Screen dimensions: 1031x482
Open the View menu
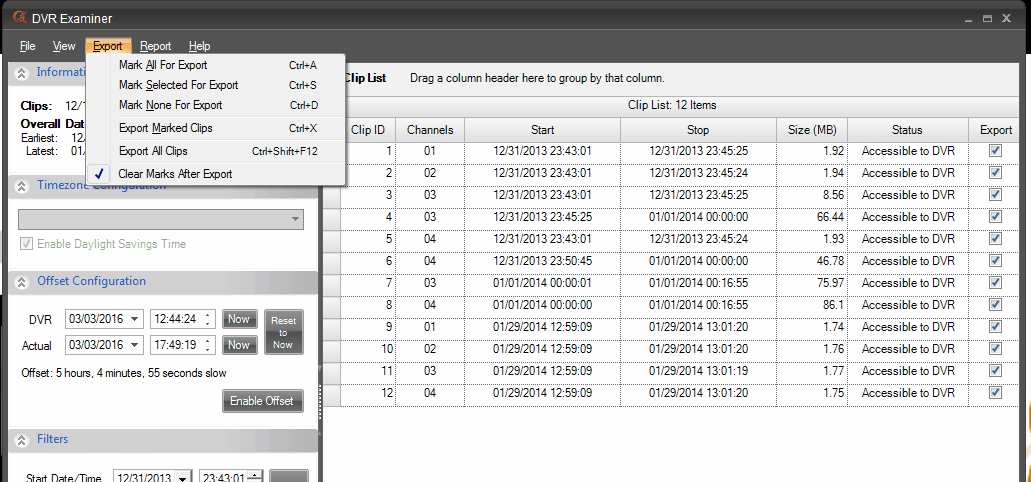(x=64, y=46)
